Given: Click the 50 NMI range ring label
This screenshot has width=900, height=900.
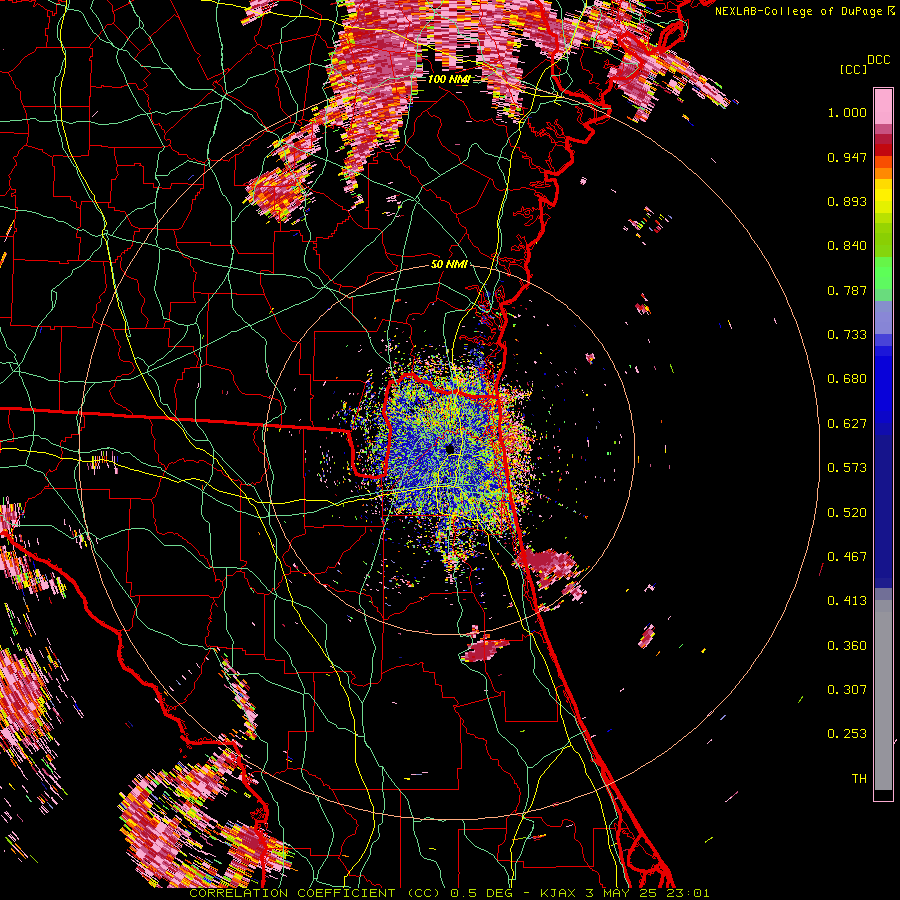Looking at the screenshot, I should (449, 265).
